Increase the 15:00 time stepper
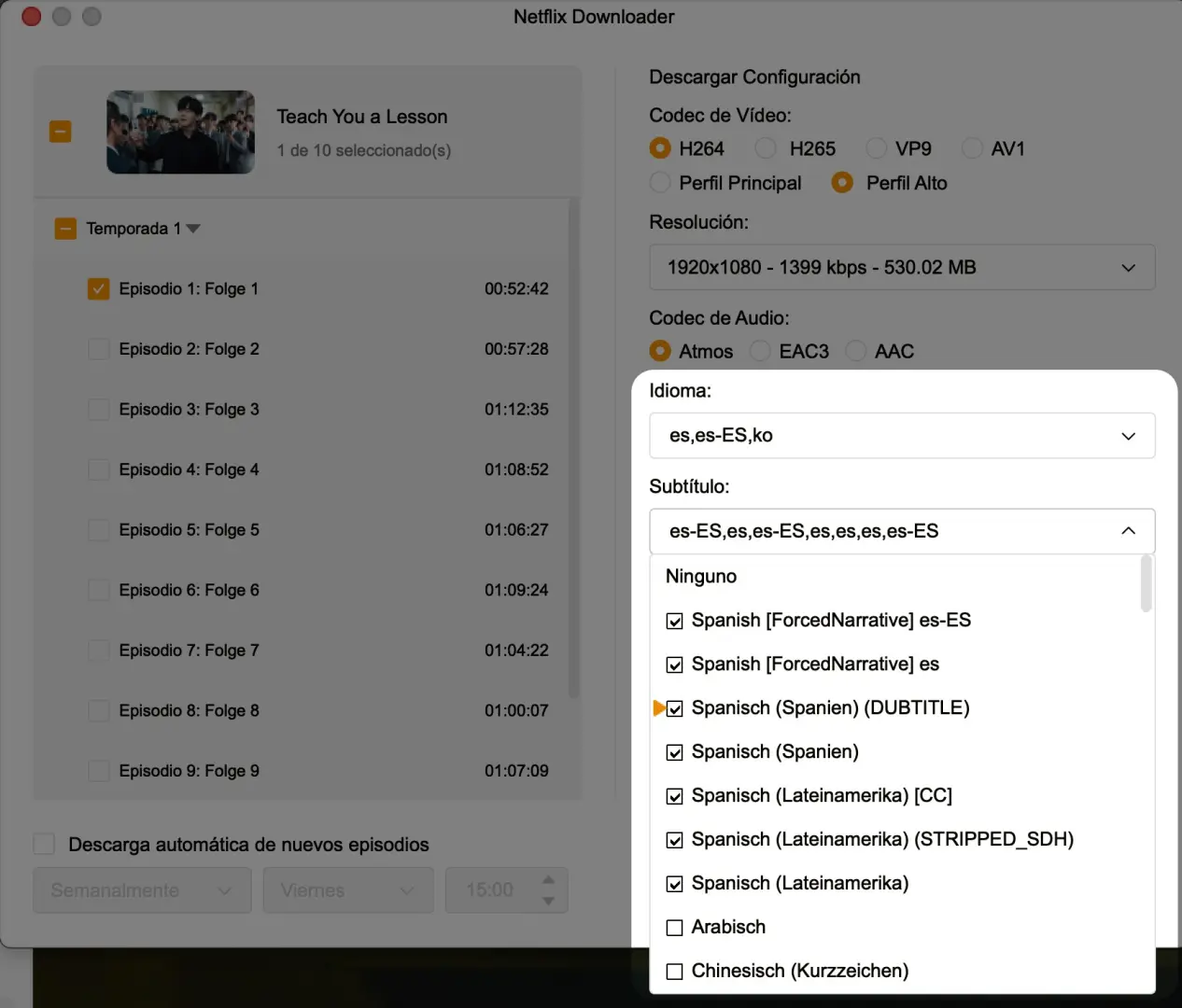The image size is (1182, 1008). [549, 880]
